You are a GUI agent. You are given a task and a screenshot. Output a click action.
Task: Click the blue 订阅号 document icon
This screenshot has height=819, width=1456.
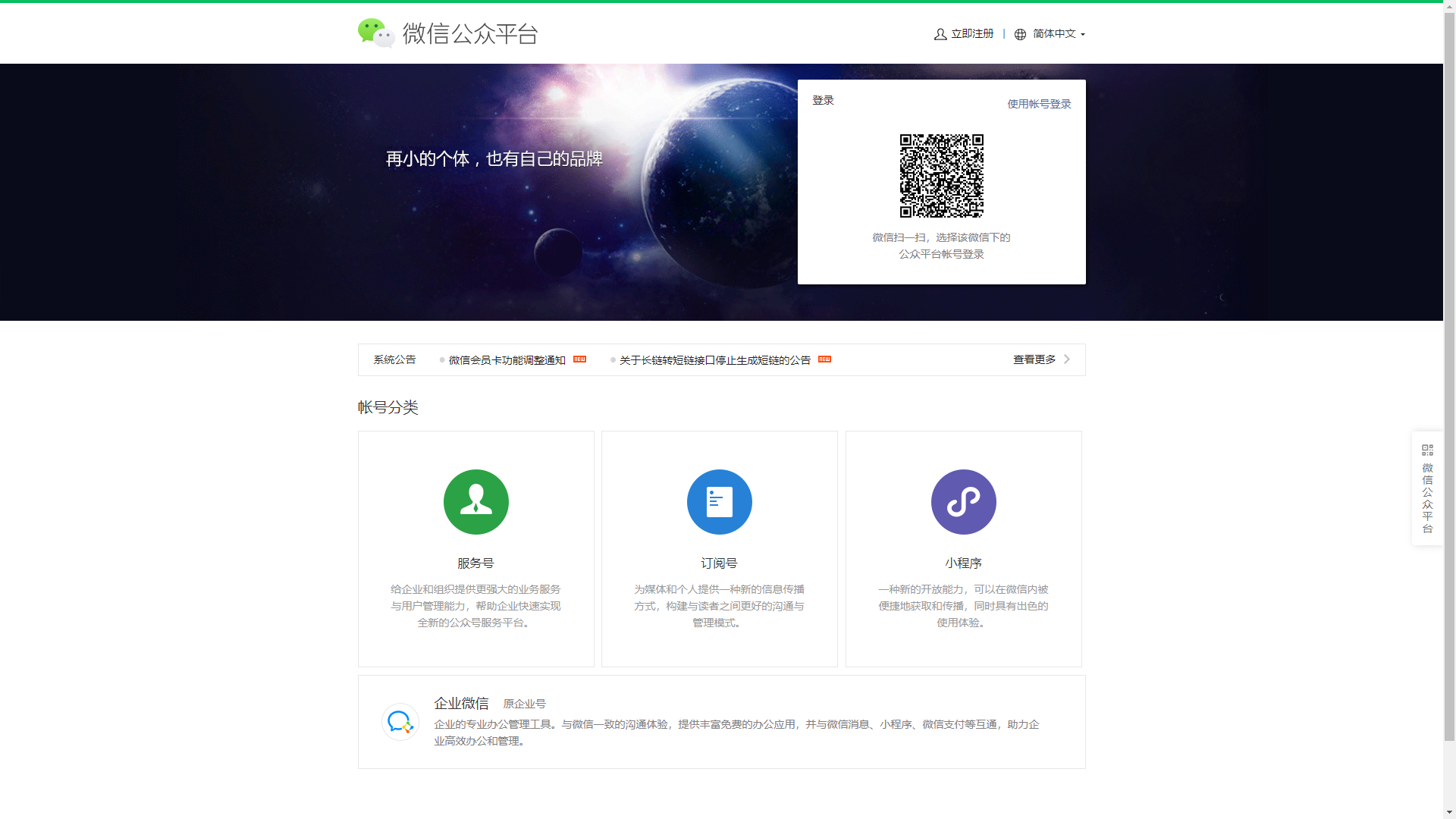pos(720,502)
